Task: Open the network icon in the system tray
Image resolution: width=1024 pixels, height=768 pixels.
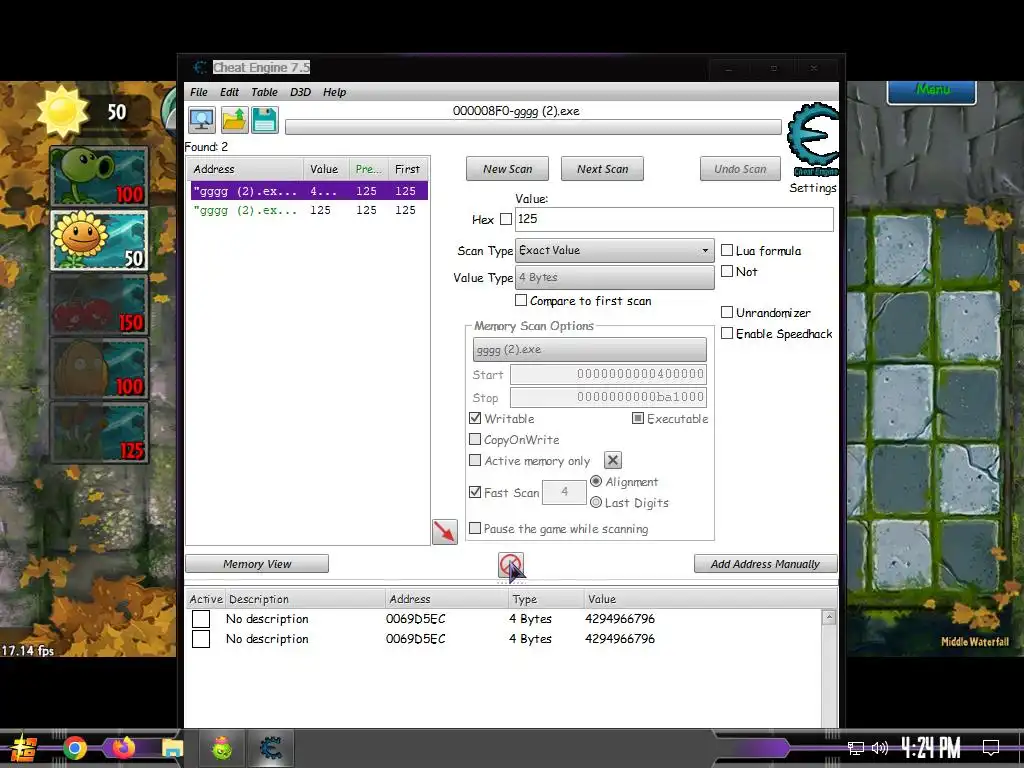Action: 856,748
